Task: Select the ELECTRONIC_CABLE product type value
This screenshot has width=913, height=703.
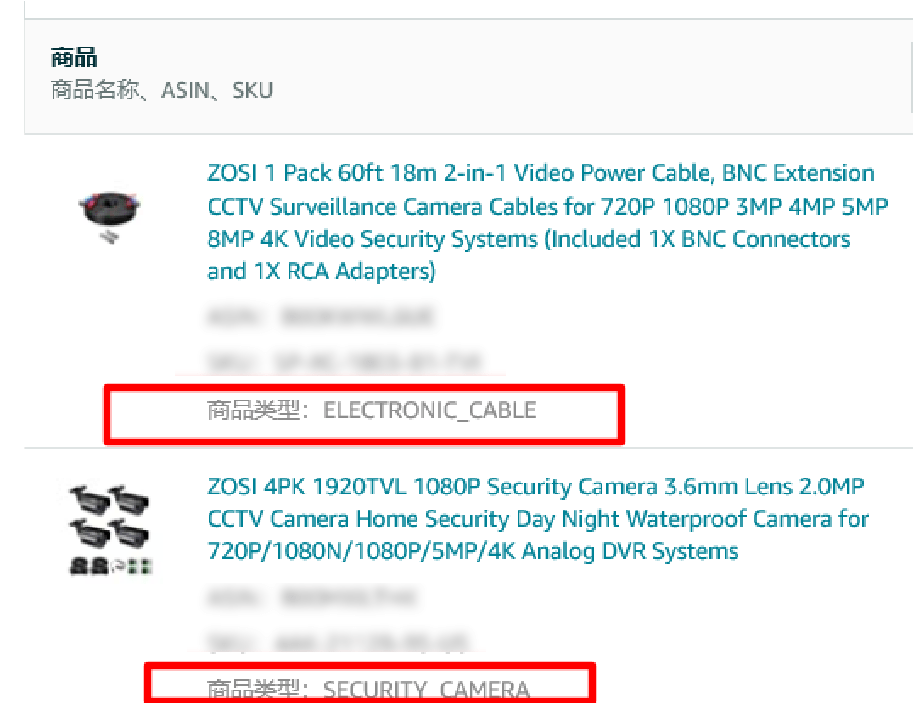Action: coord(430,410)
